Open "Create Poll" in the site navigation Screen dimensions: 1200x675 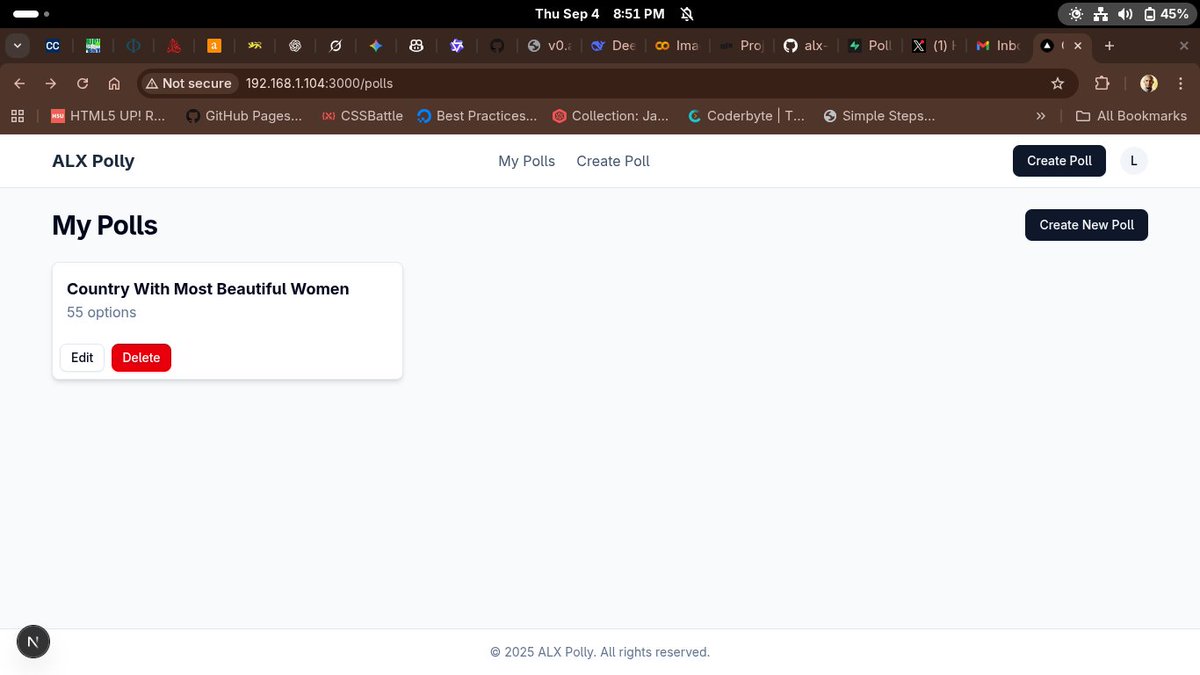[x=612, y=160]
